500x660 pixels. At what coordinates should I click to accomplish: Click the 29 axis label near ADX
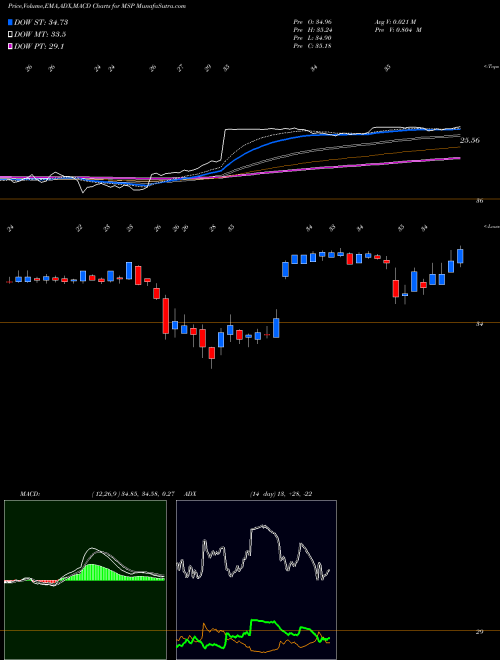point(479,632)
